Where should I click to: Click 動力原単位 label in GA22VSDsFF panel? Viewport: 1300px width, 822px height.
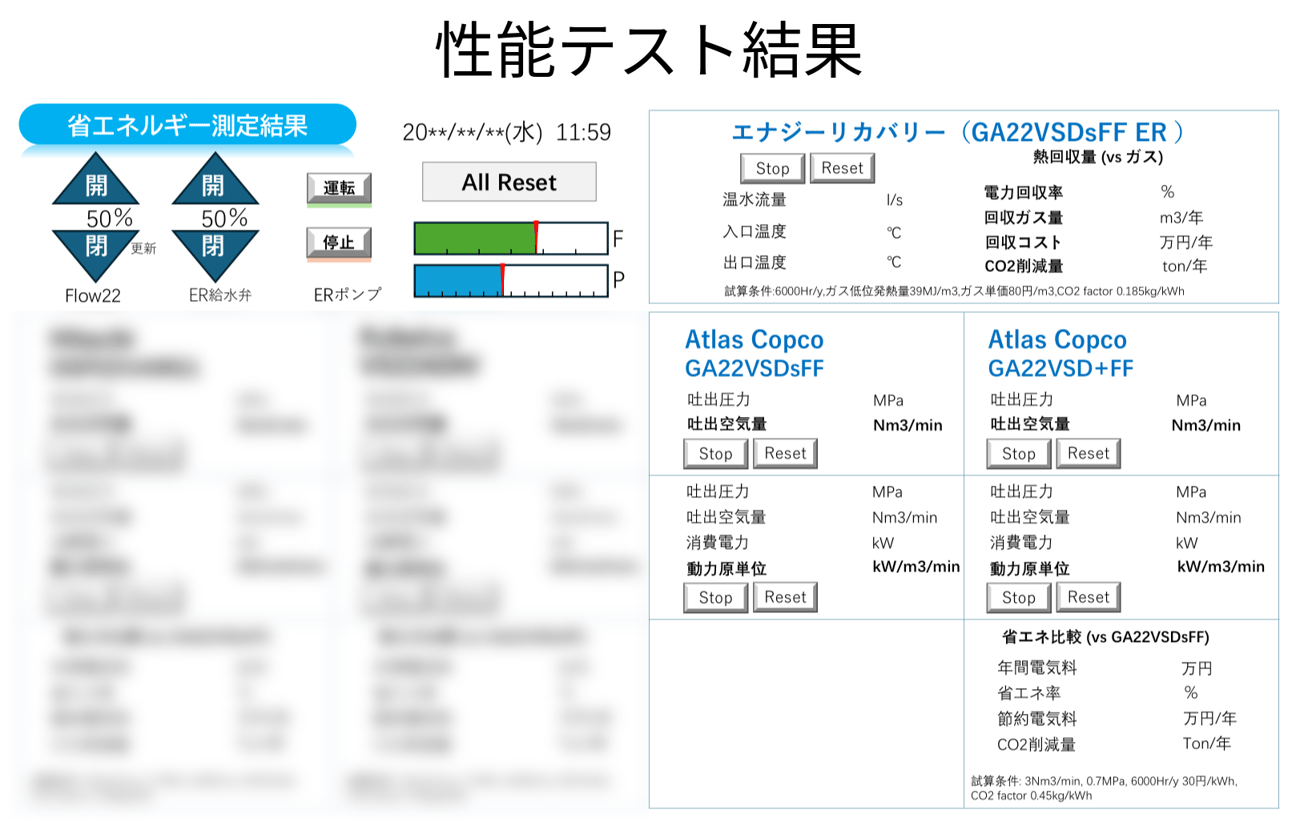(x=727, y=569)
